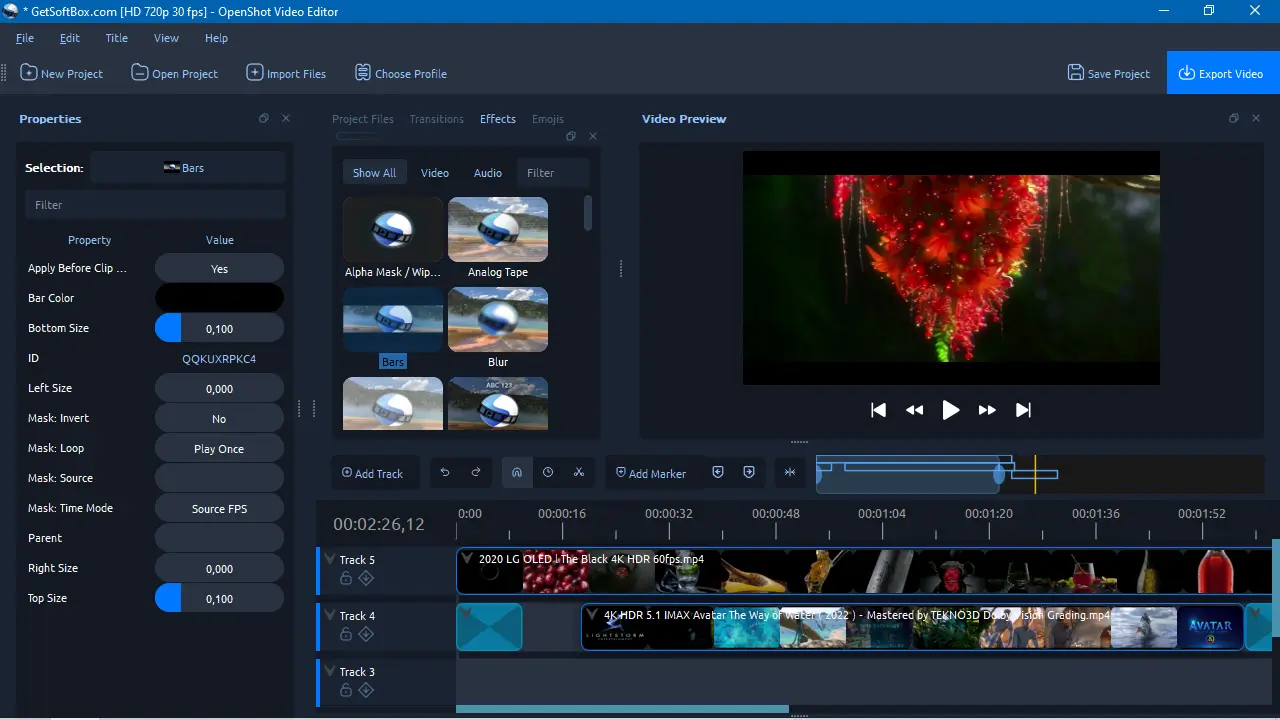Pick the Bar Color black swatch
1280x720 pixels.
(x=219, y=298)
